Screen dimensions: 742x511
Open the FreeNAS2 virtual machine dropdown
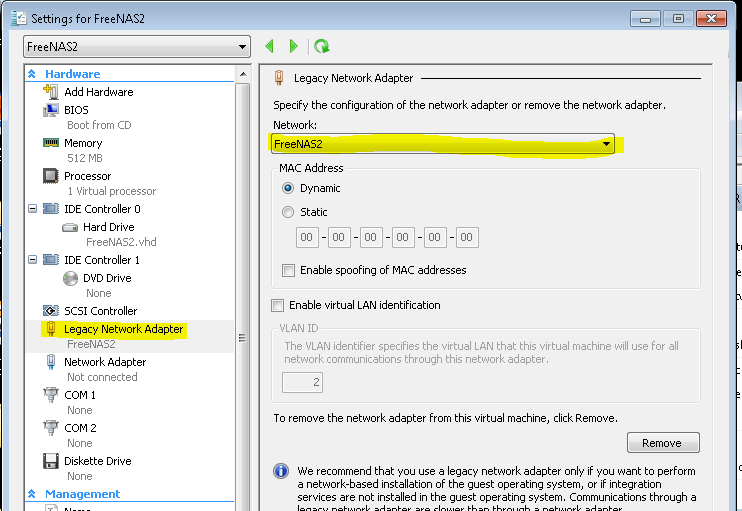137,47
